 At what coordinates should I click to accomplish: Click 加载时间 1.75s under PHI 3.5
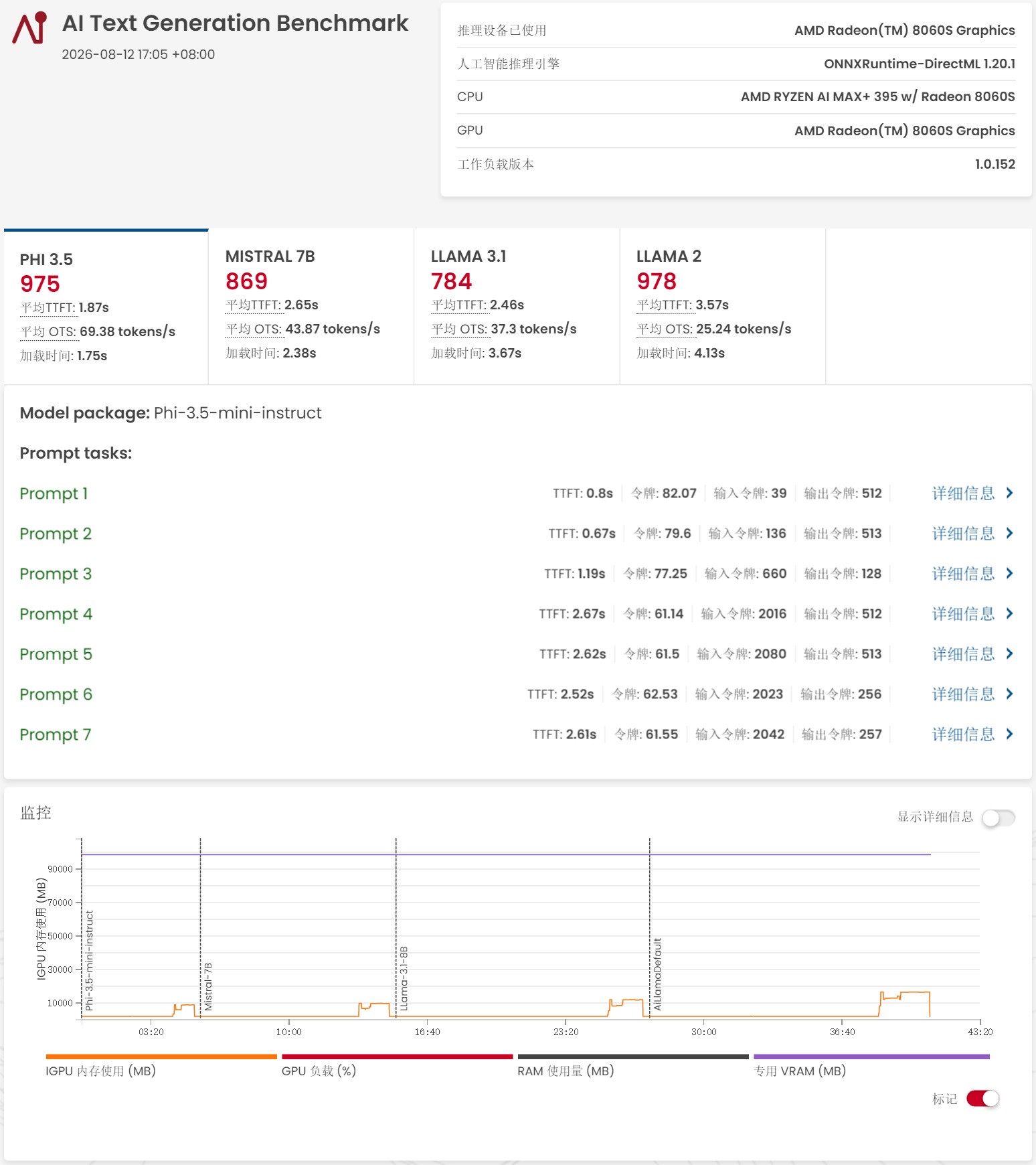(x=64, y=356)
